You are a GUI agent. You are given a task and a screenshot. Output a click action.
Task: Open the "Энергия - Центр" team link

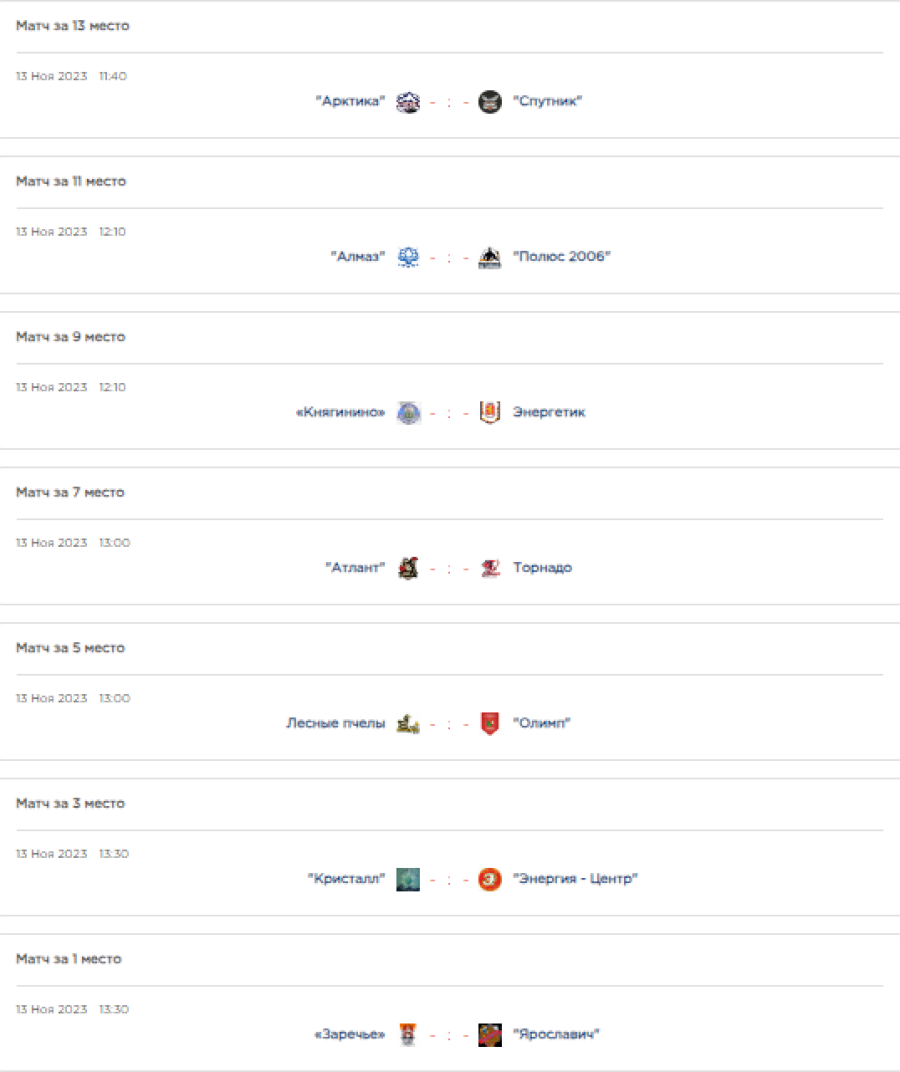pos(575,879)
